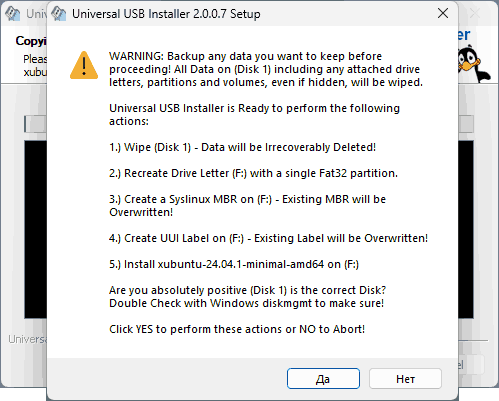Click the black log output area

pos(35,229)
